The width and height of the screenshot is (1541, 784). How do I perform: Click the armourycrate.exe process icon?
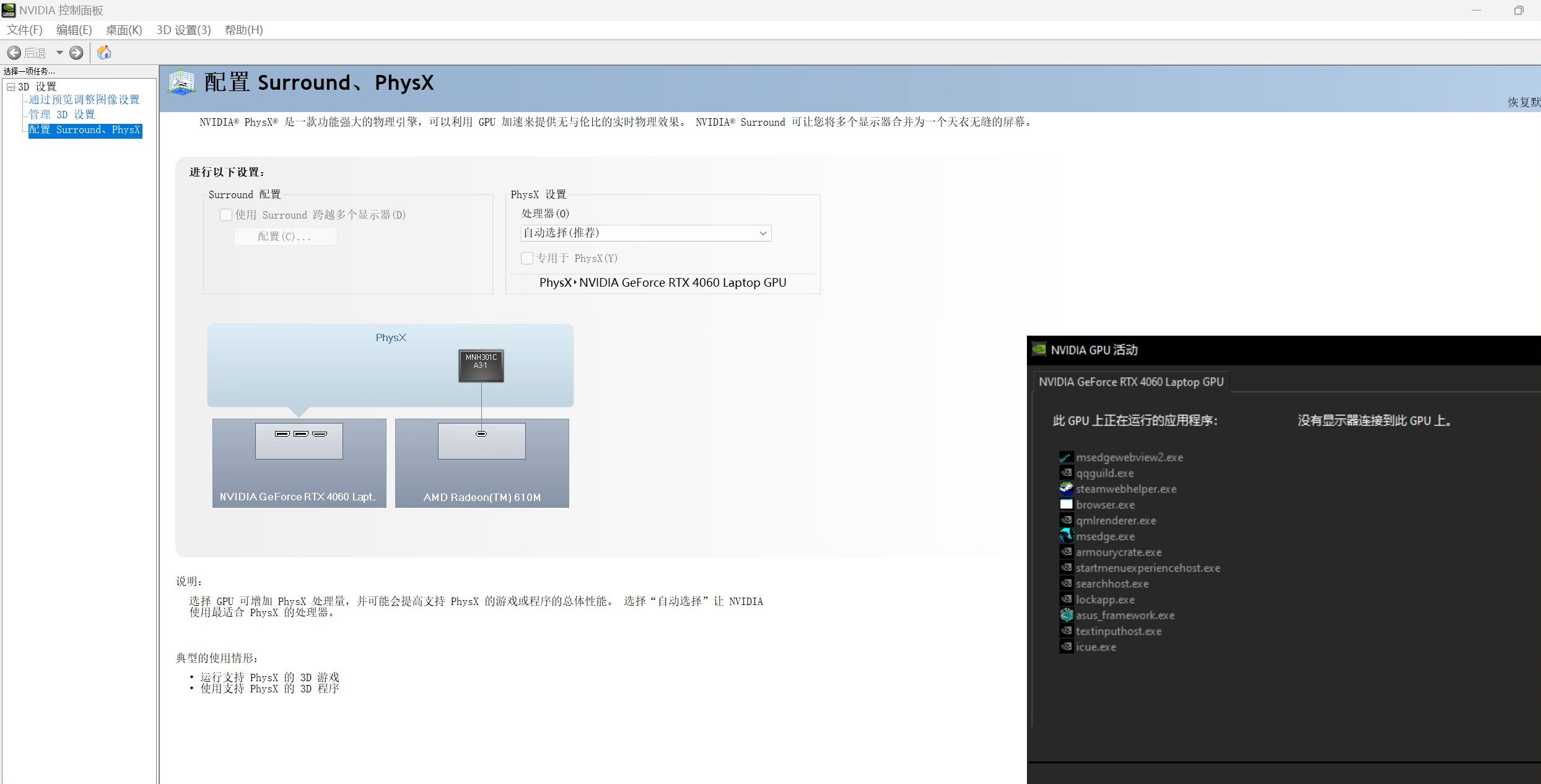(1066, 552)
